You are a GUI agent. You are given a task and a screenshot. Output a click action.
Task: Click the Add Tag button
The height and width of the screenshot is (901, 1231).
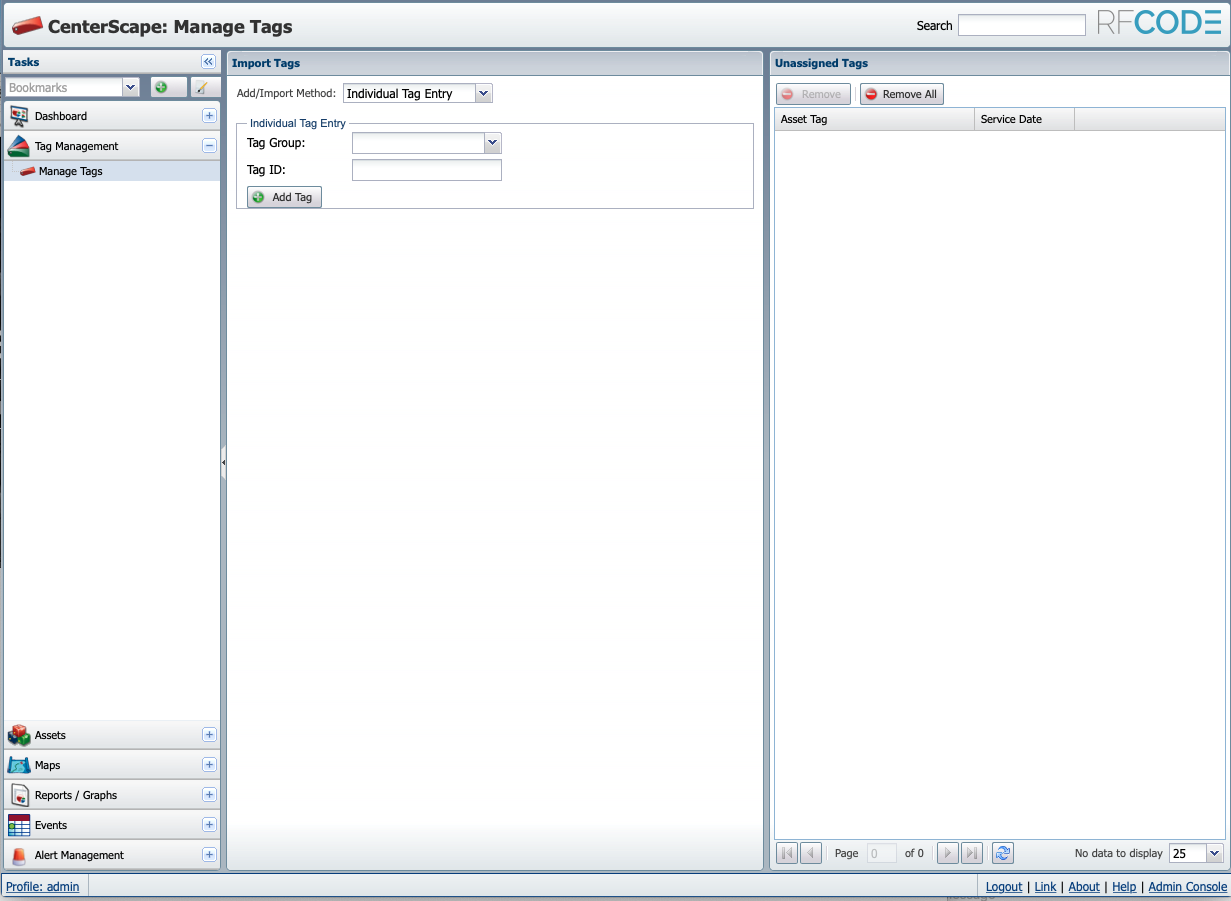click(x=284, y=197)
